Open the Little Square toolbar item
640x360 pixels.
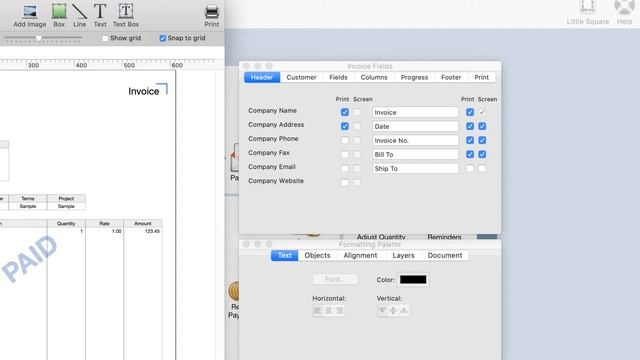point(587,13)
